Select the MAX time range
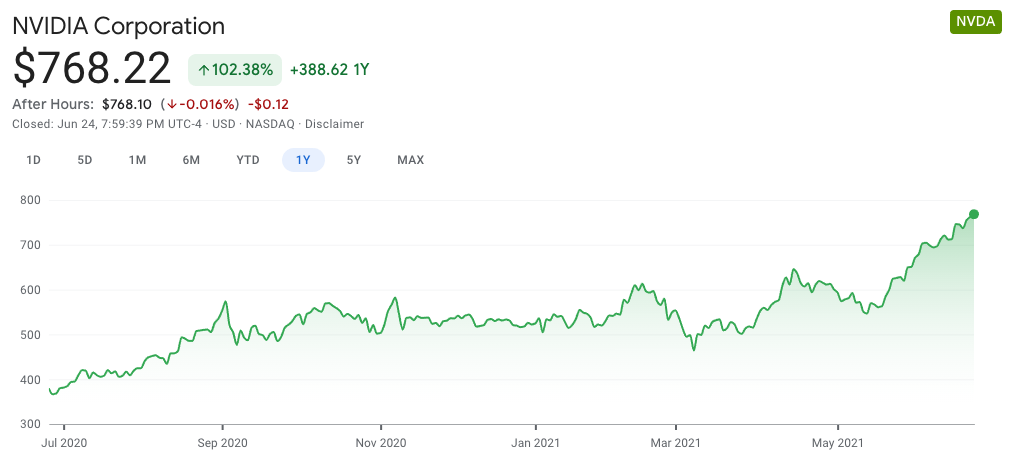The height and width of the screenshot is (460, 1012). [410, 160]
